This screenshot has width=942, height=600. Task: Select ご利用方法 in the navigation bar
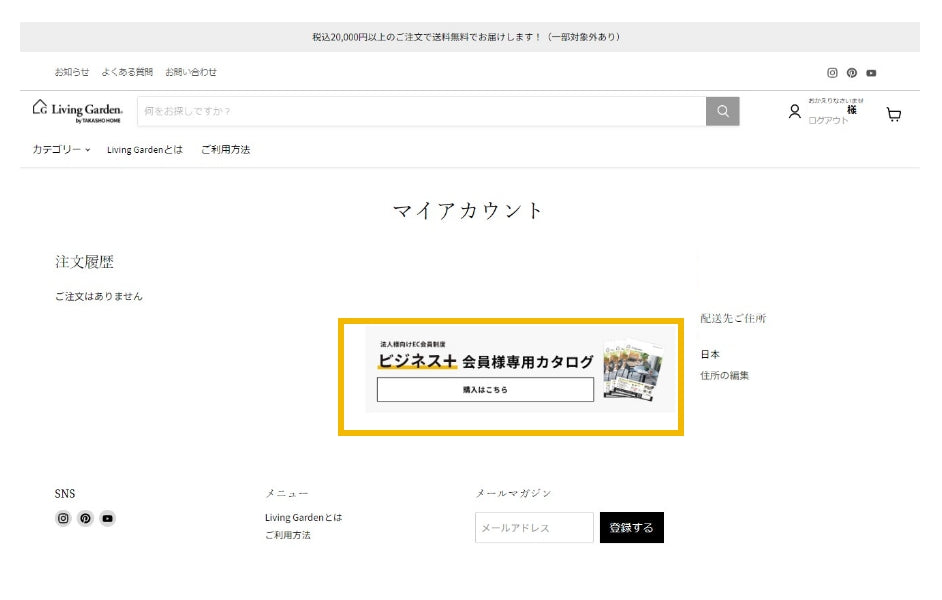pos(225,150)
